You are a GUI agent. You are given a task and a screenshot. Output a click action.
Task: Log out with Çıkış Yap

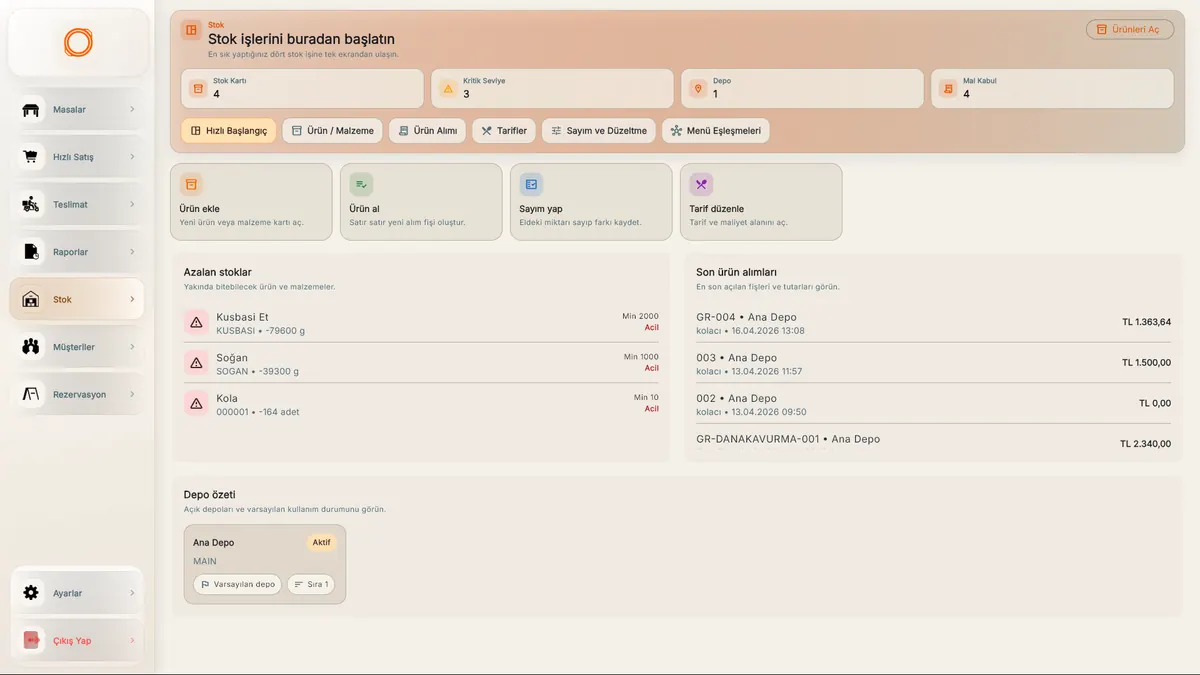77,641
